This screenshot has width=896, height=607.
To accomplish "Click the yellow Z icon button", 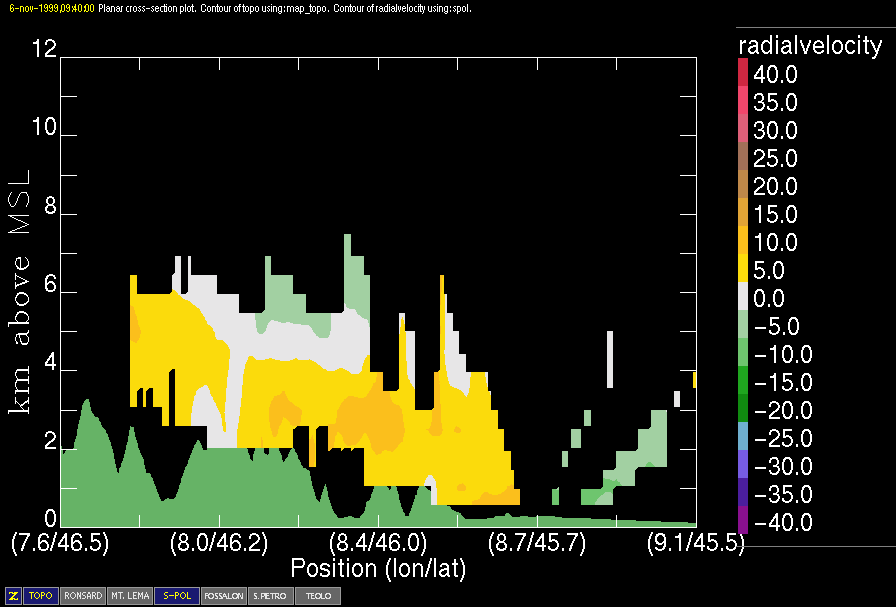I will tap(14, 596).
